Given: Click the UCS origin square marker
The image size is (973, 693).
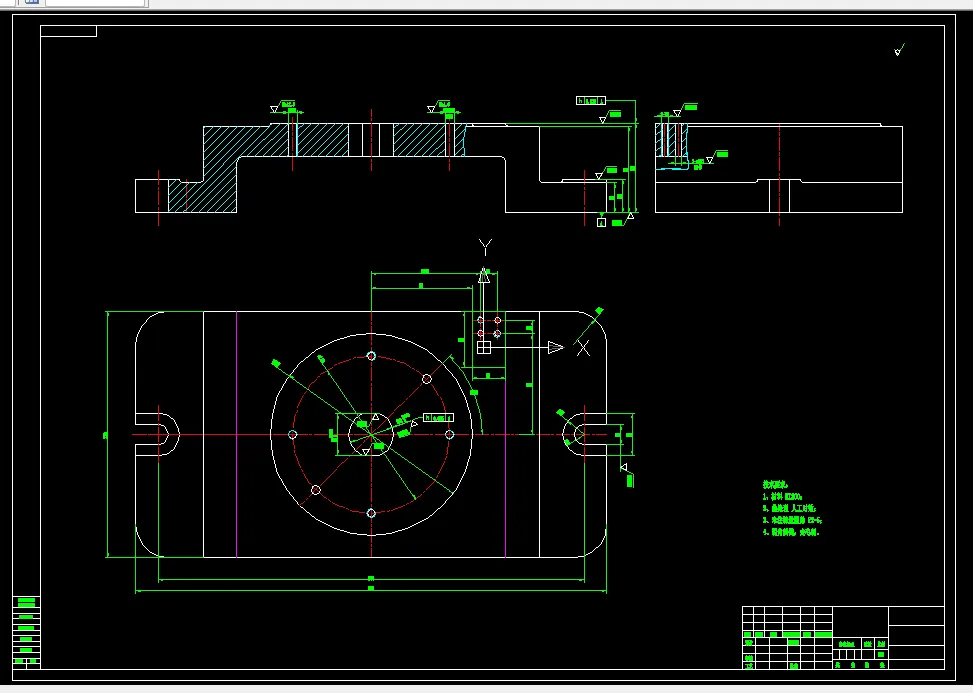Looking at the screenshot, I should point(484,347).
